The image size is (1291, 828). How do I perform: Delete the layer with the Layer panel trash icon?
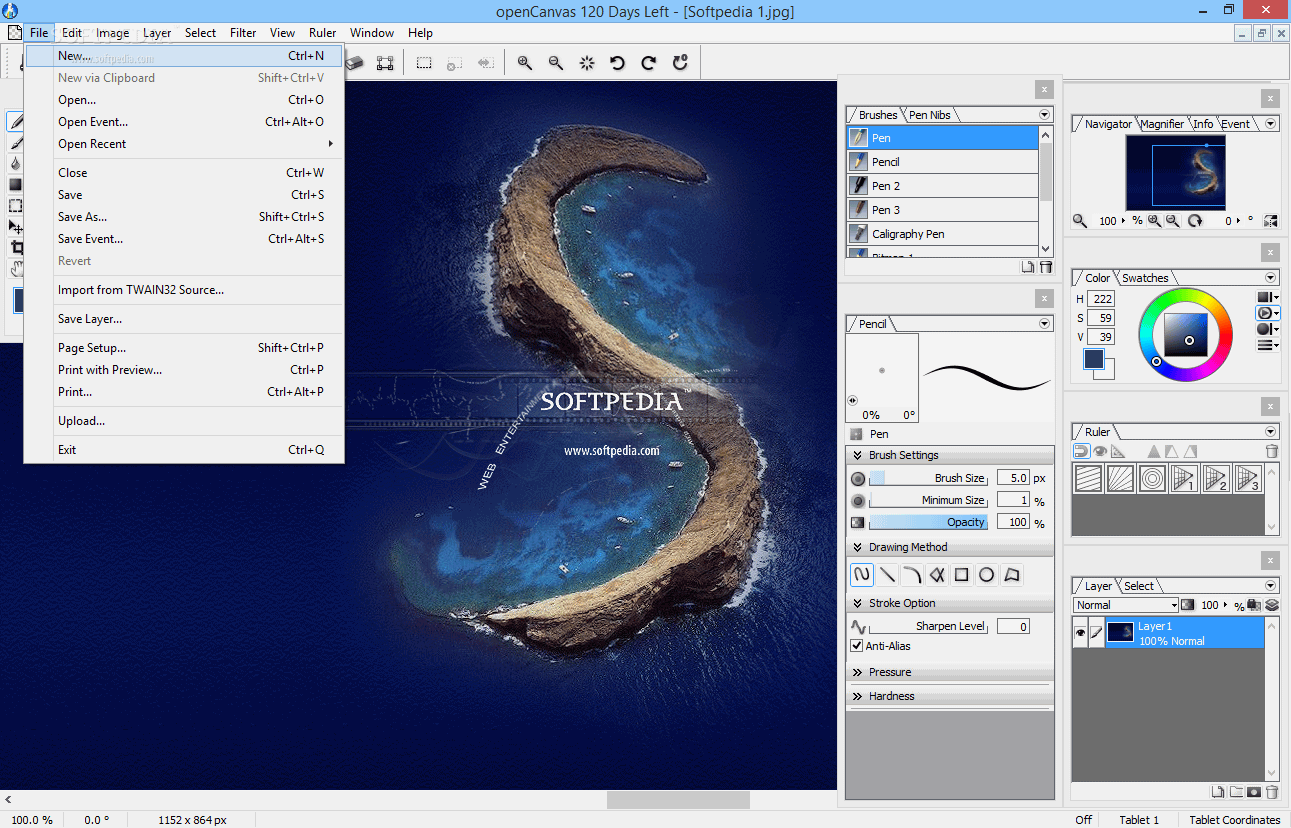[x=1272, y=792]
